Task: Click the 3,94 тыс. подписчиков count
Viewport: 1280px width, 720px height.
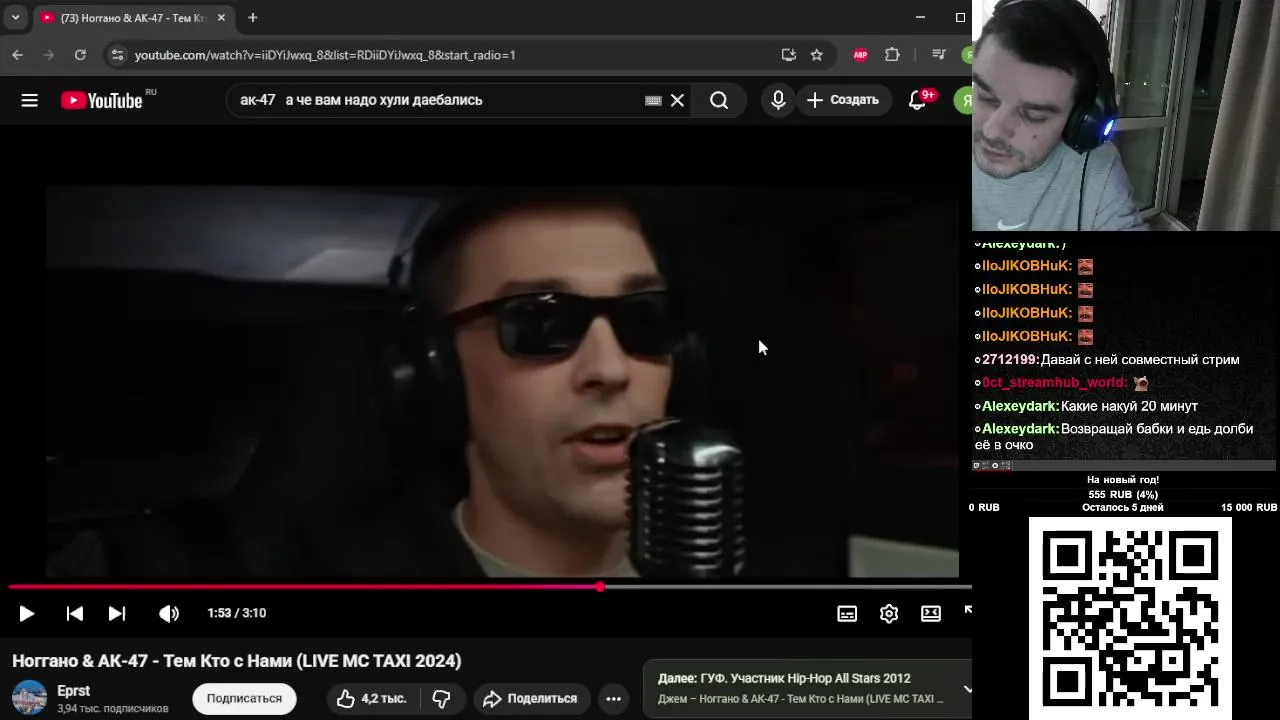Action: pyautogui.click(x=113, y=709)
